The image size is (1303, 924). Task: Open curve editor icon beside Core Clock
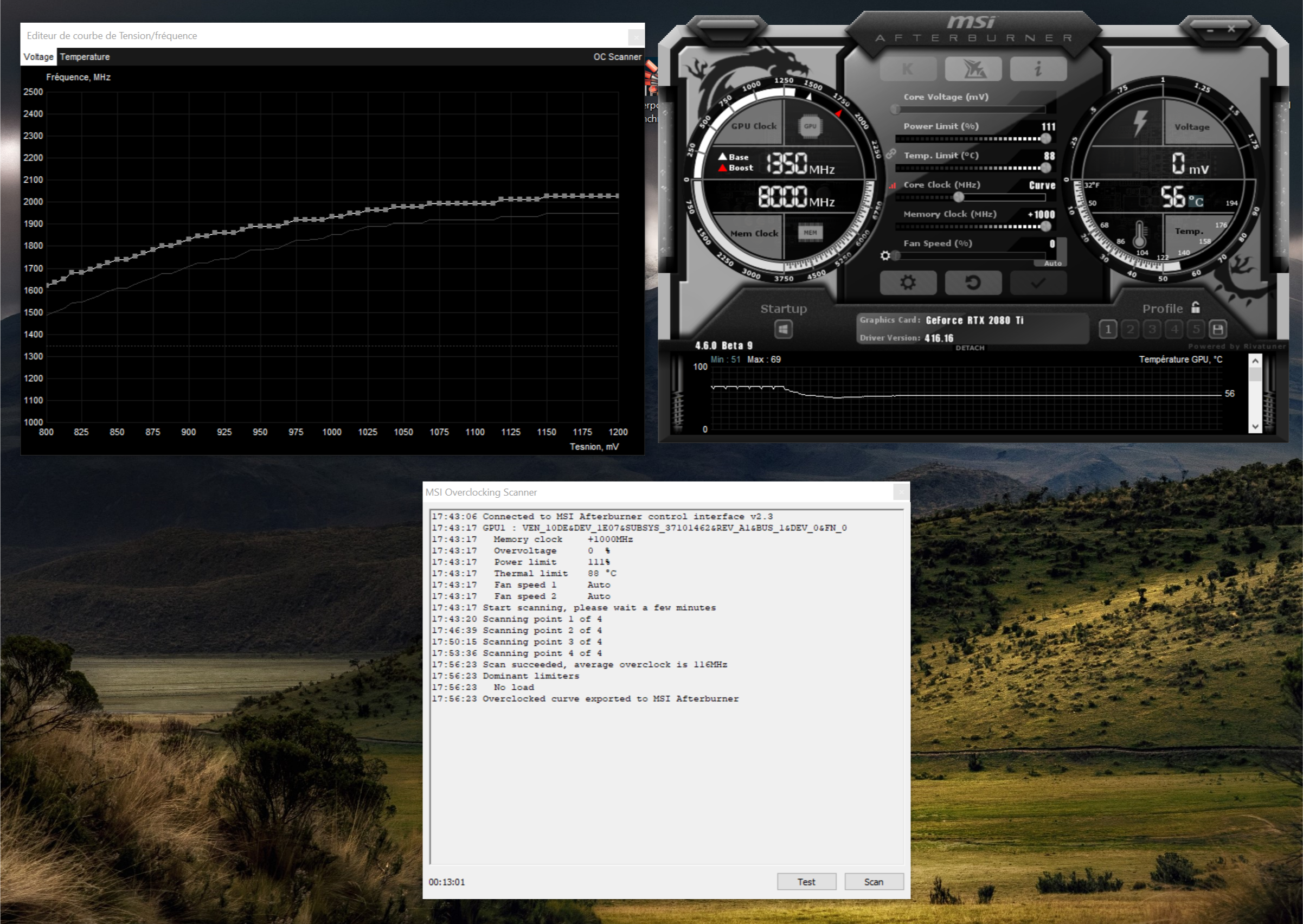pyautogui.click(x=892, y=185)
